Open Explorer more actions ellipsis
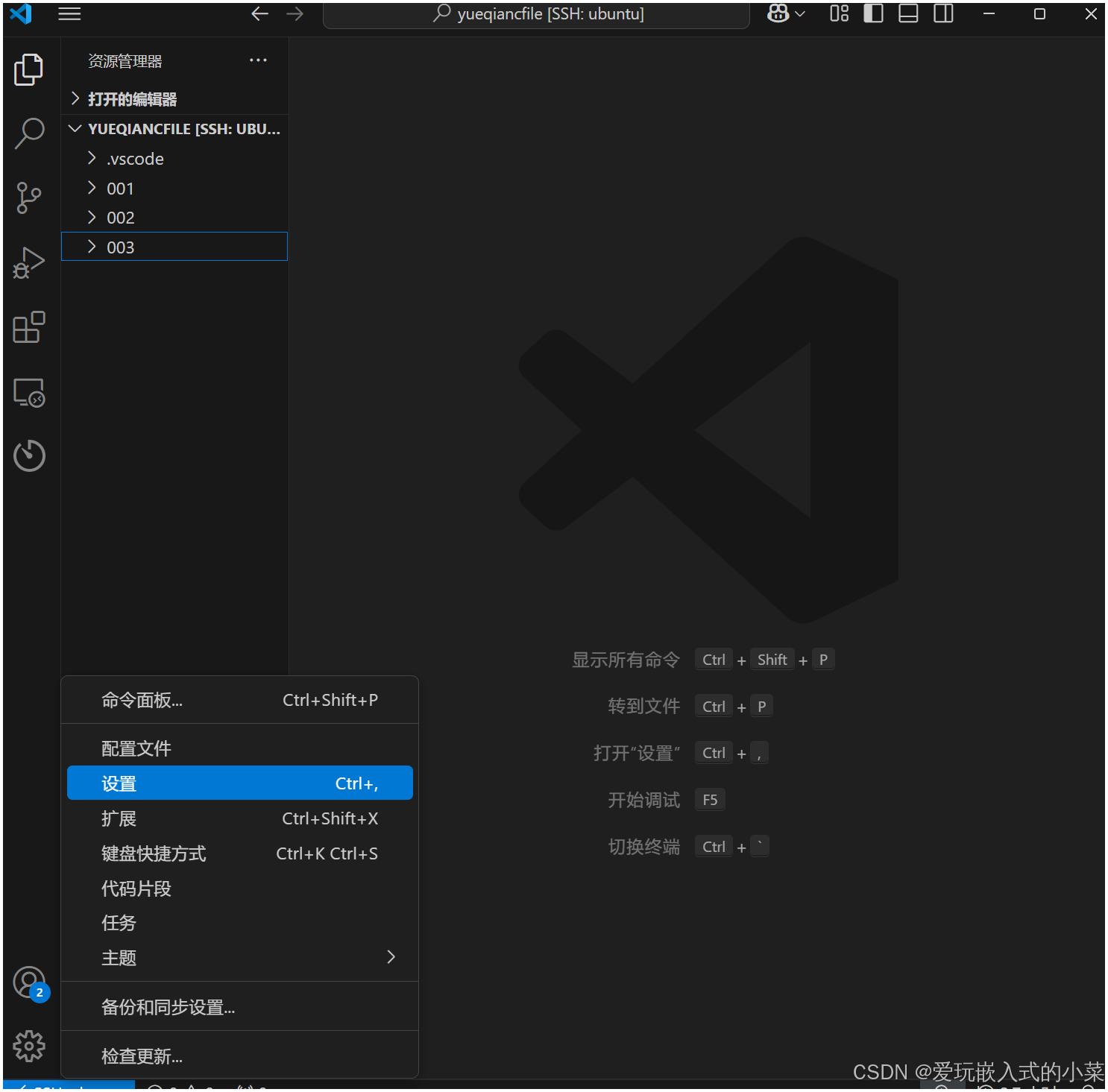 (258, 60)
